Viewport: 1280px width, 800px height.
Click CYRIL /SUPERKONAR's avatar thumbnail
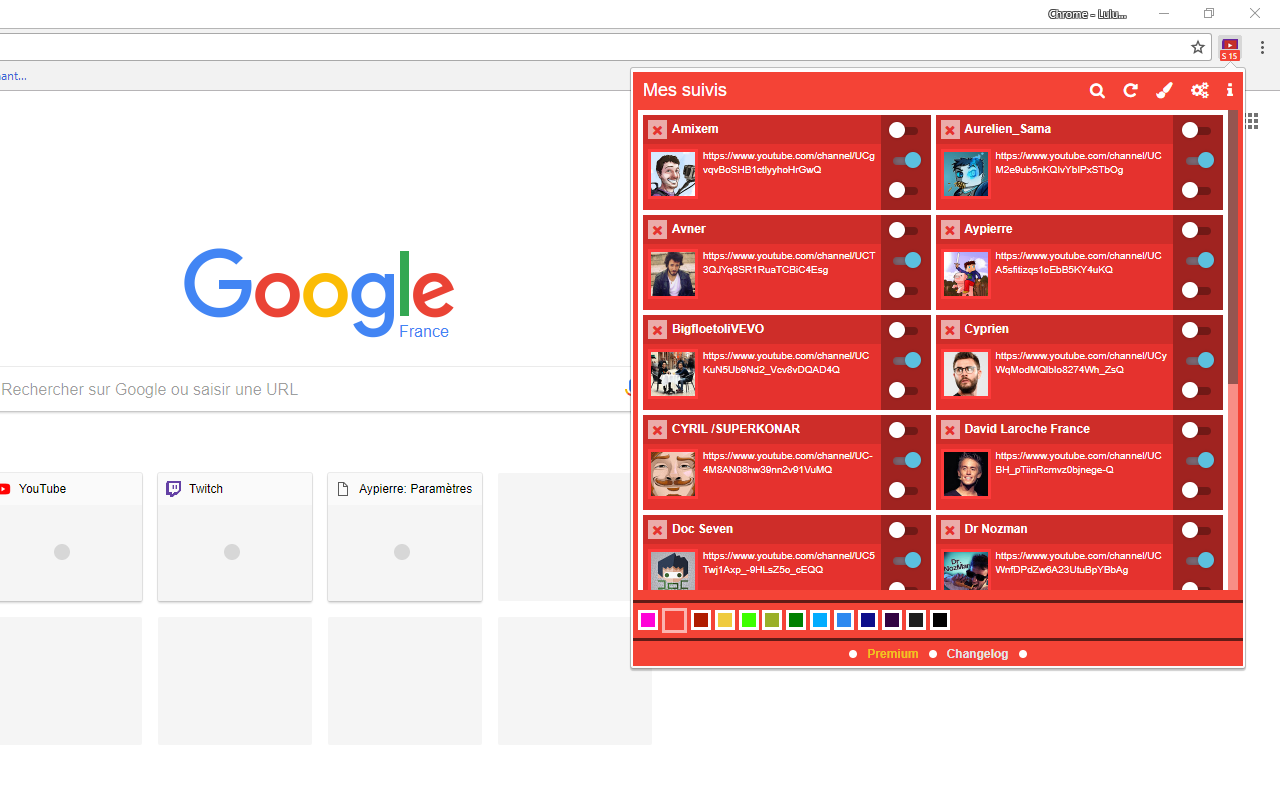click(x=673, y=474)
